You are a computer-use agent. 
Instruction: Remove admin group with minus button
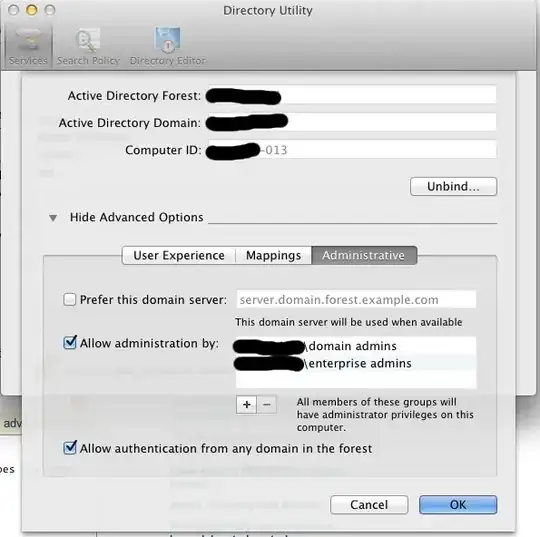pyautogui.click(x=267, y=404)
